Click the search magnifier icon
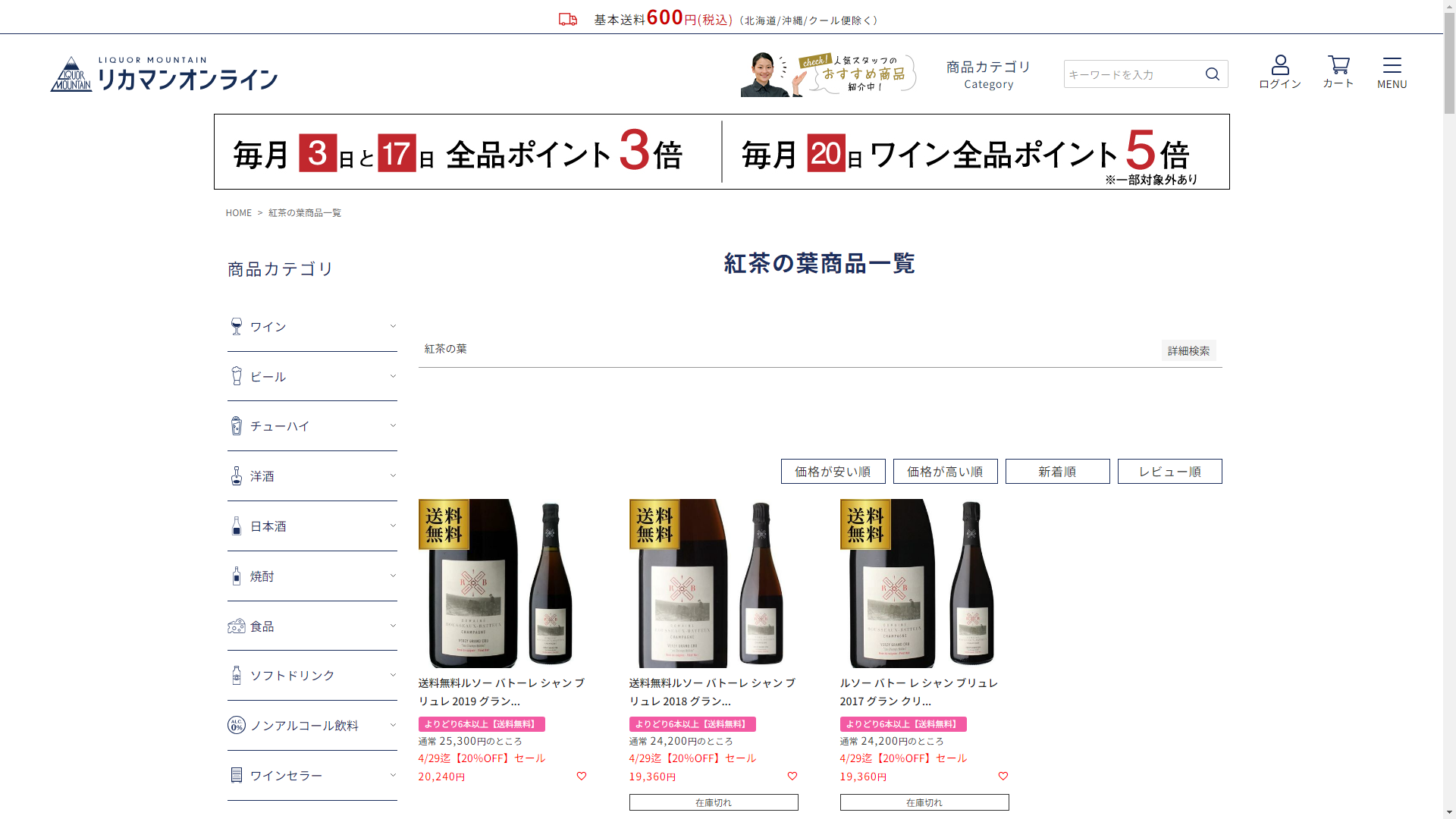1456x819 pixels. (x=1212, y=74)
